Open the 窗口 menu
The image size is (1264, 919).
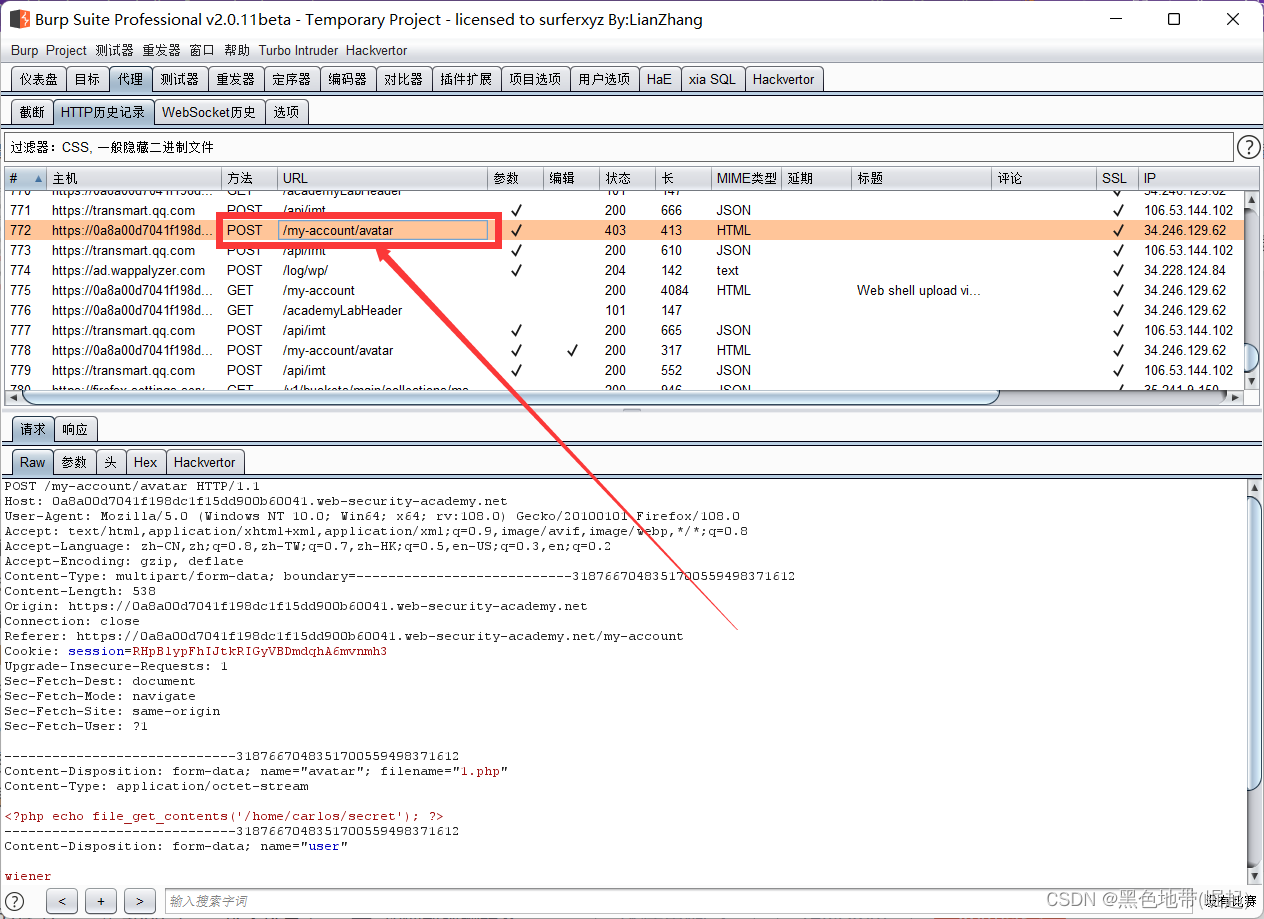(201, 50)
